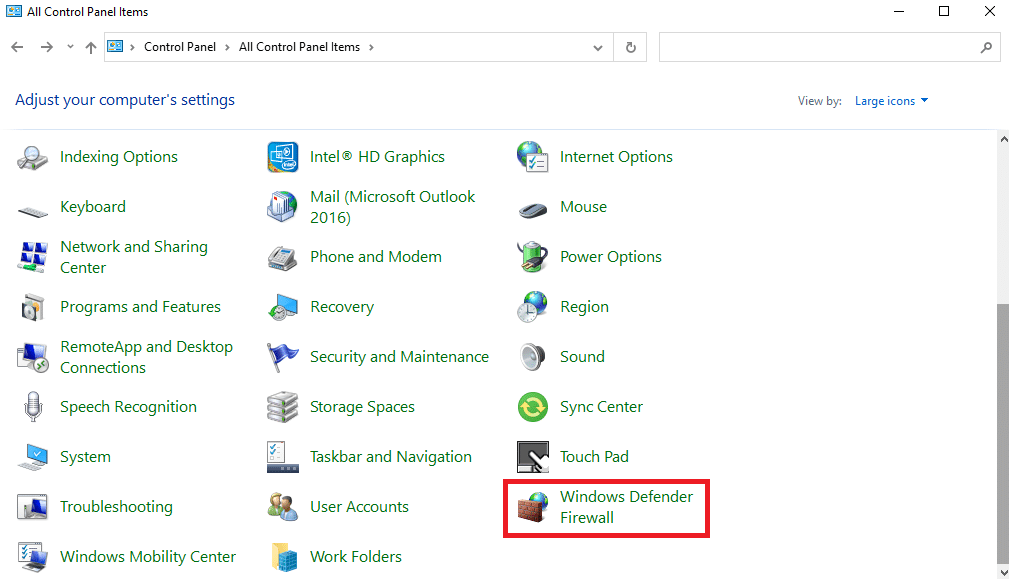
Task: Click the Troubleshooting icon
Action: point(32,507)
